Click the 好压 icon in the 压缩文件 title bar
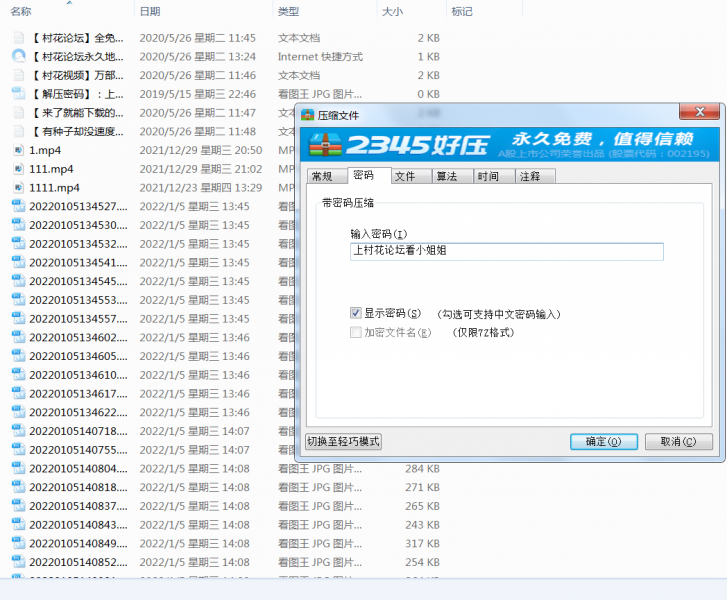This screenshot has width=727, height=600. (x=310, y=115)
